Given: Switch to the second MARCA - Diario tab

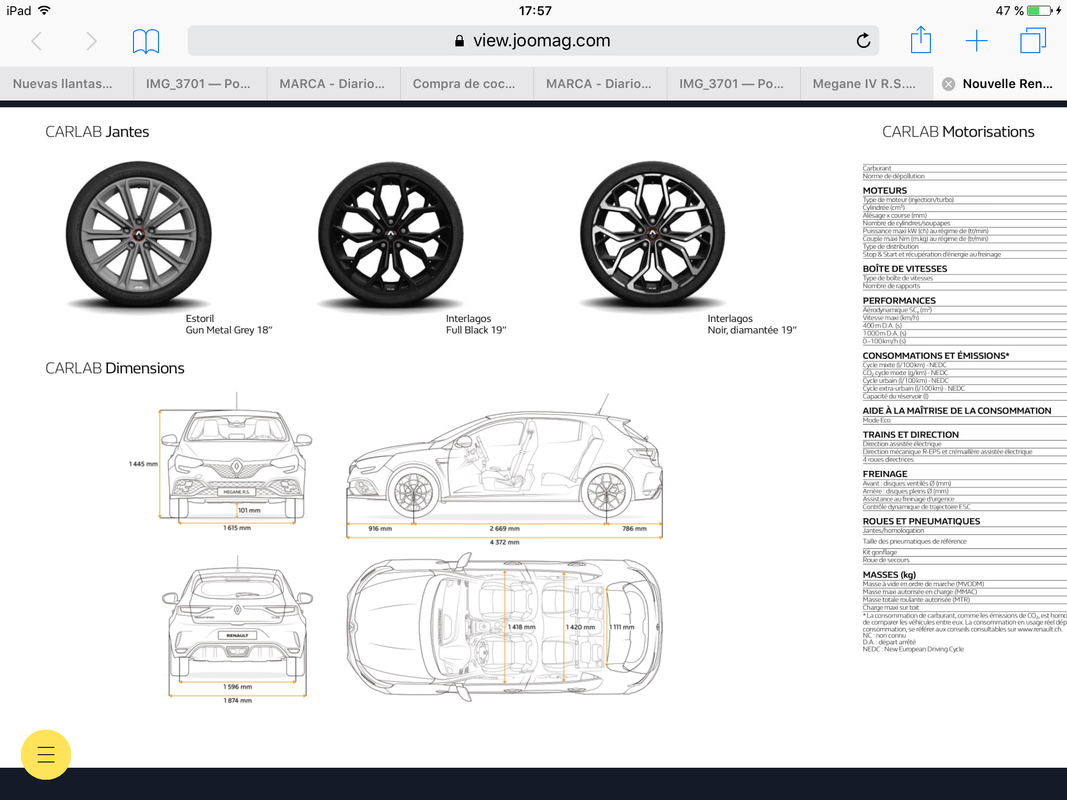Looking at the screenshot, I should [x=600, y=84].
